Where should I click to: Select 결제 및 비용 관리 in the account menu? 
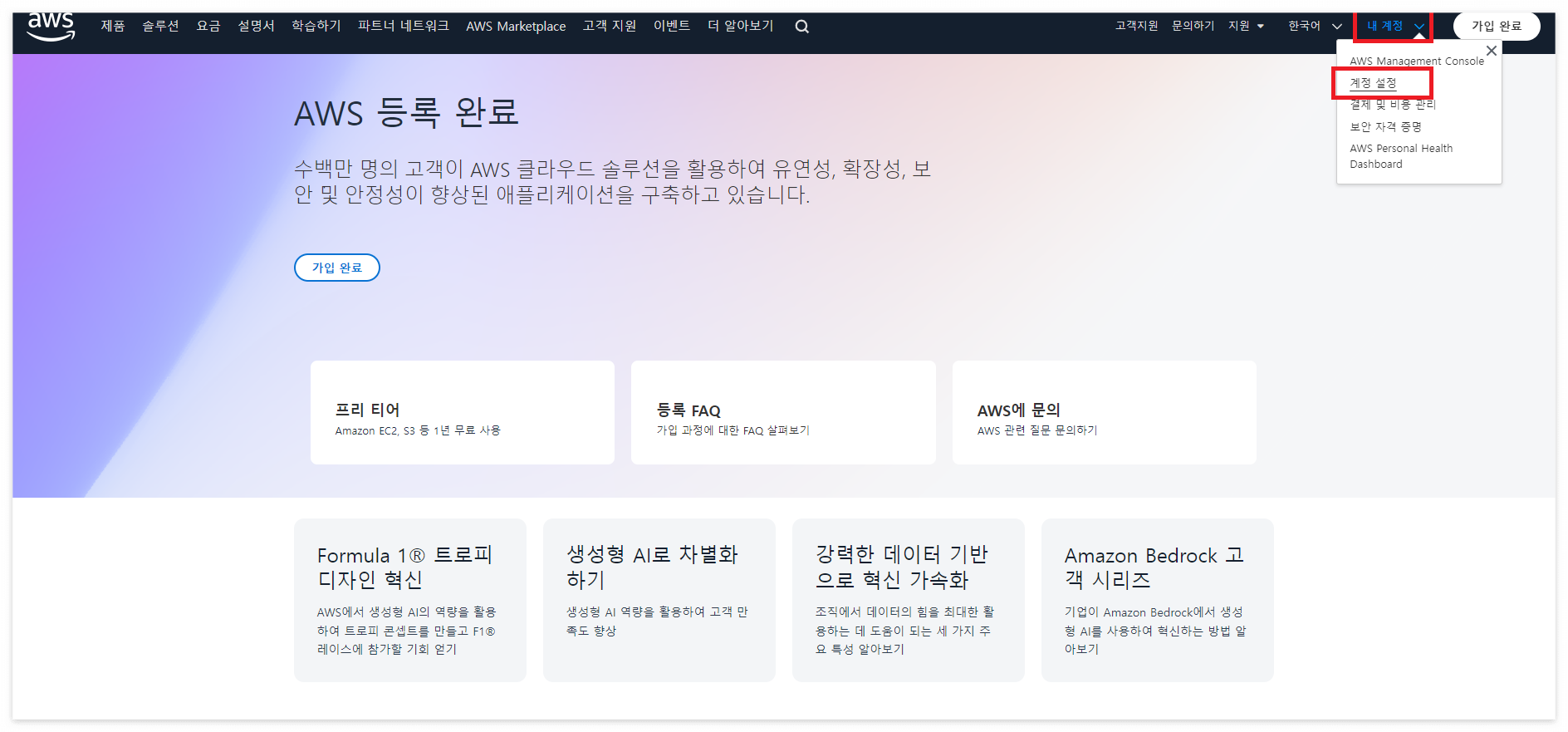pyautogui.click(x=1393, y=105)
